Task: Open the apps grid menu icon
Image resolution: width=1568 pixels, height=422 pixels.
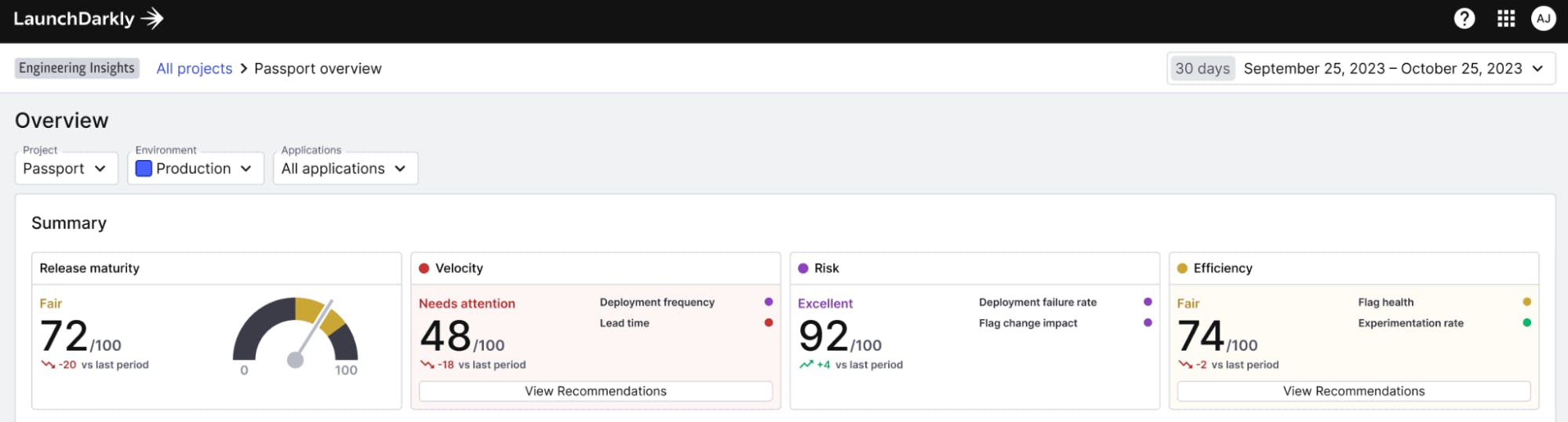Action: pos(1505,18)
